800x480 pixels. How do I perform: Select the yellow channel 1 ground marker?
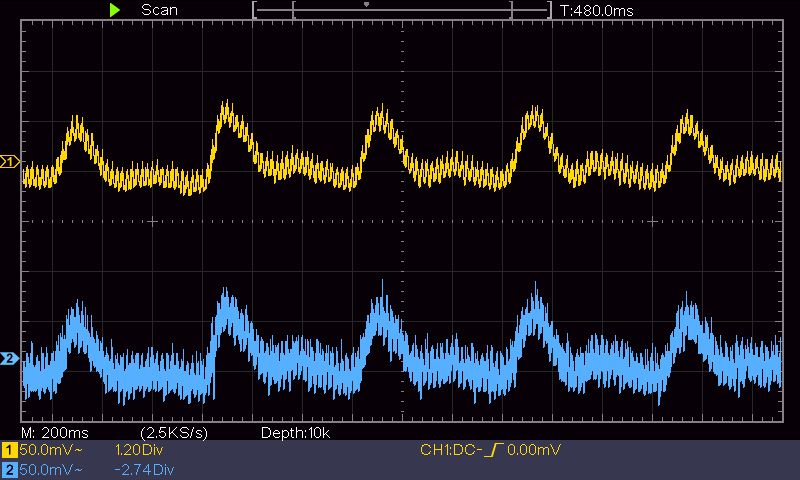tap(9, 162)
